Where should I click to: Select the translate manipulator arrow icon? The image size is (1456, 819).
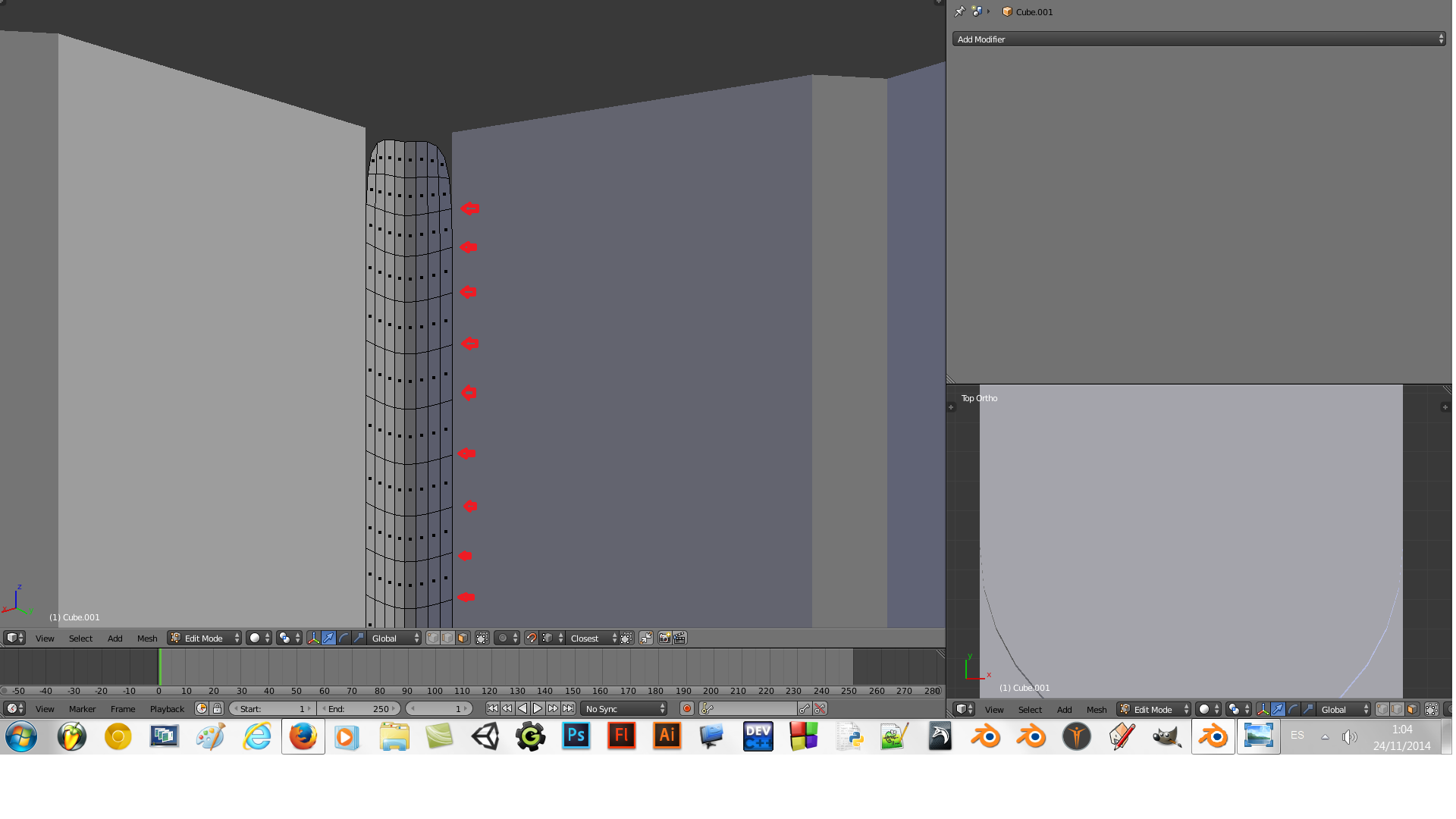coord(328,638)
